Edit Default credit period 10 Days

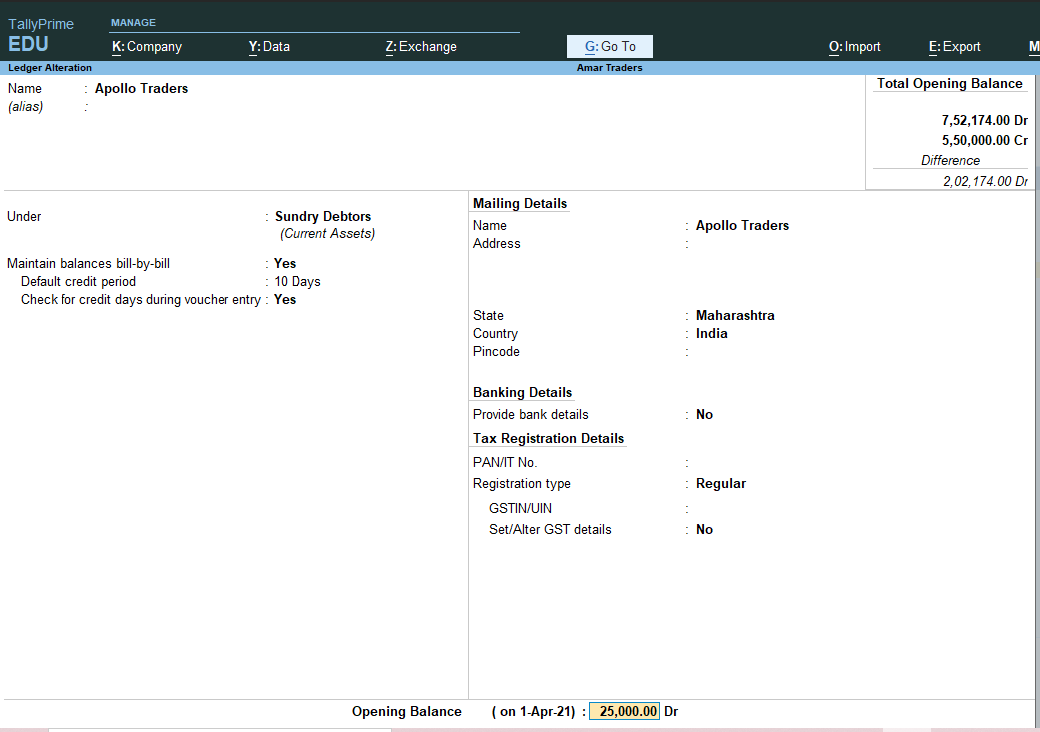297,281
